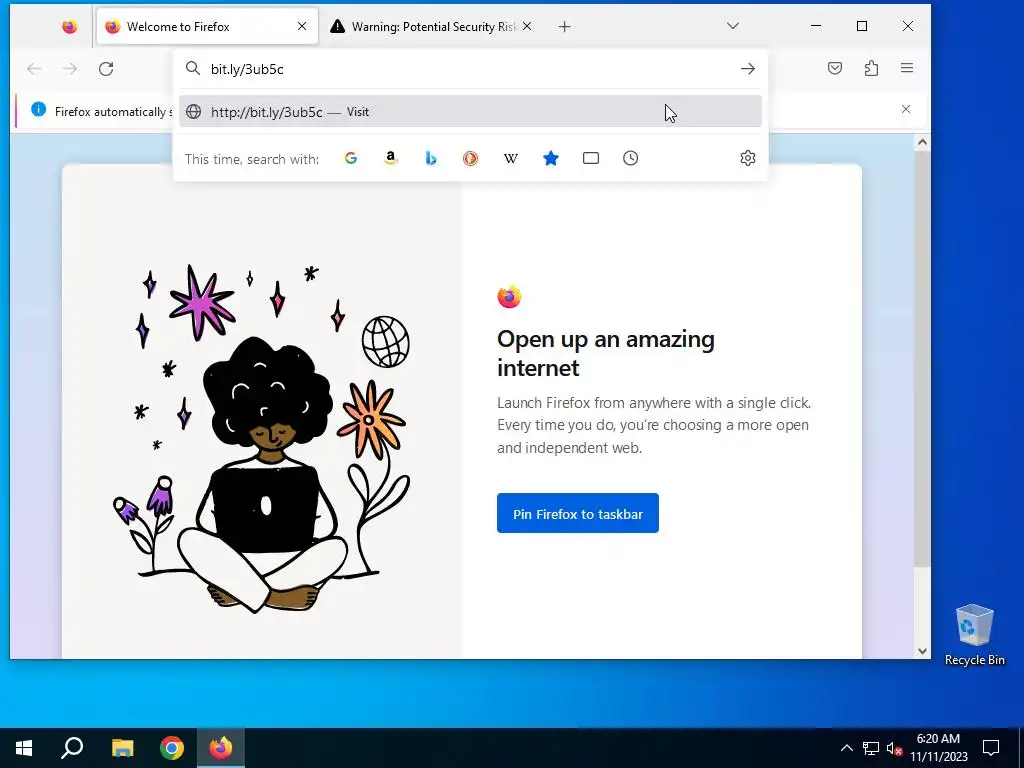Click the taskbar clock showing 6:20 AM

938,748
